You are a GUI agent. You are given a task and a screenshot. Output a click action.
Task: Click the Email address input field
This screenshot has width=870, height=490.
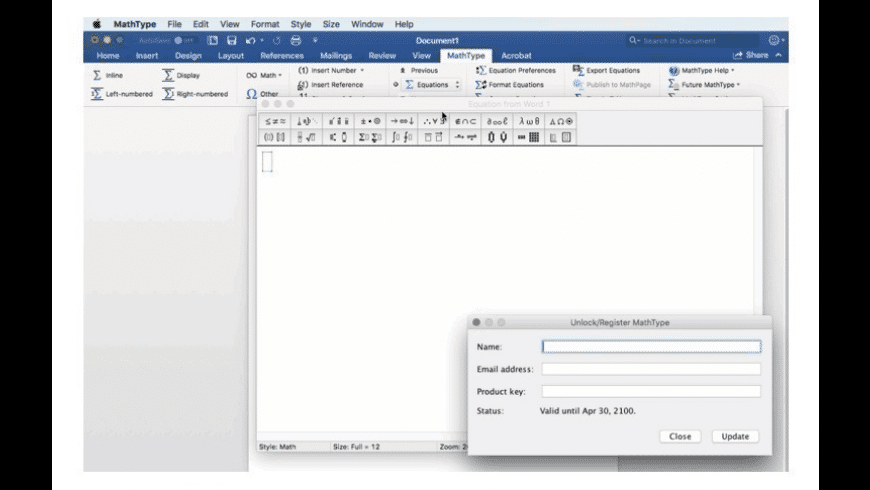click(x=651, y=369)
